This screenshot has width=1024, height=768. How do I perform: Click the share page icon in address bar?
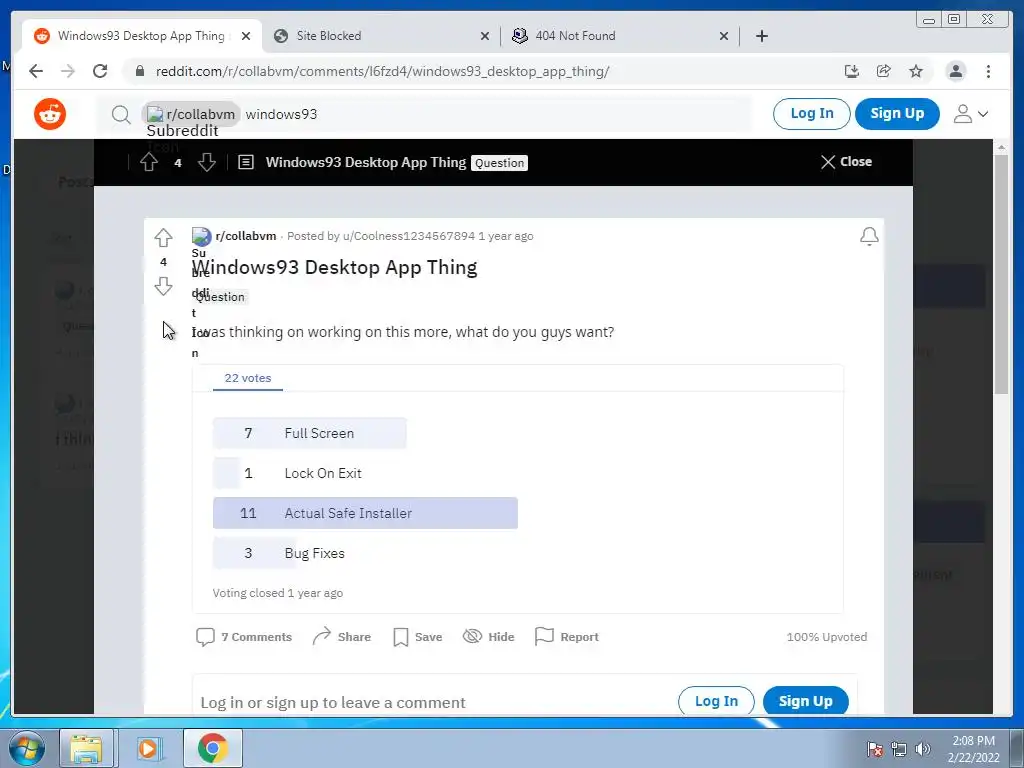click(x=884, y=71)
